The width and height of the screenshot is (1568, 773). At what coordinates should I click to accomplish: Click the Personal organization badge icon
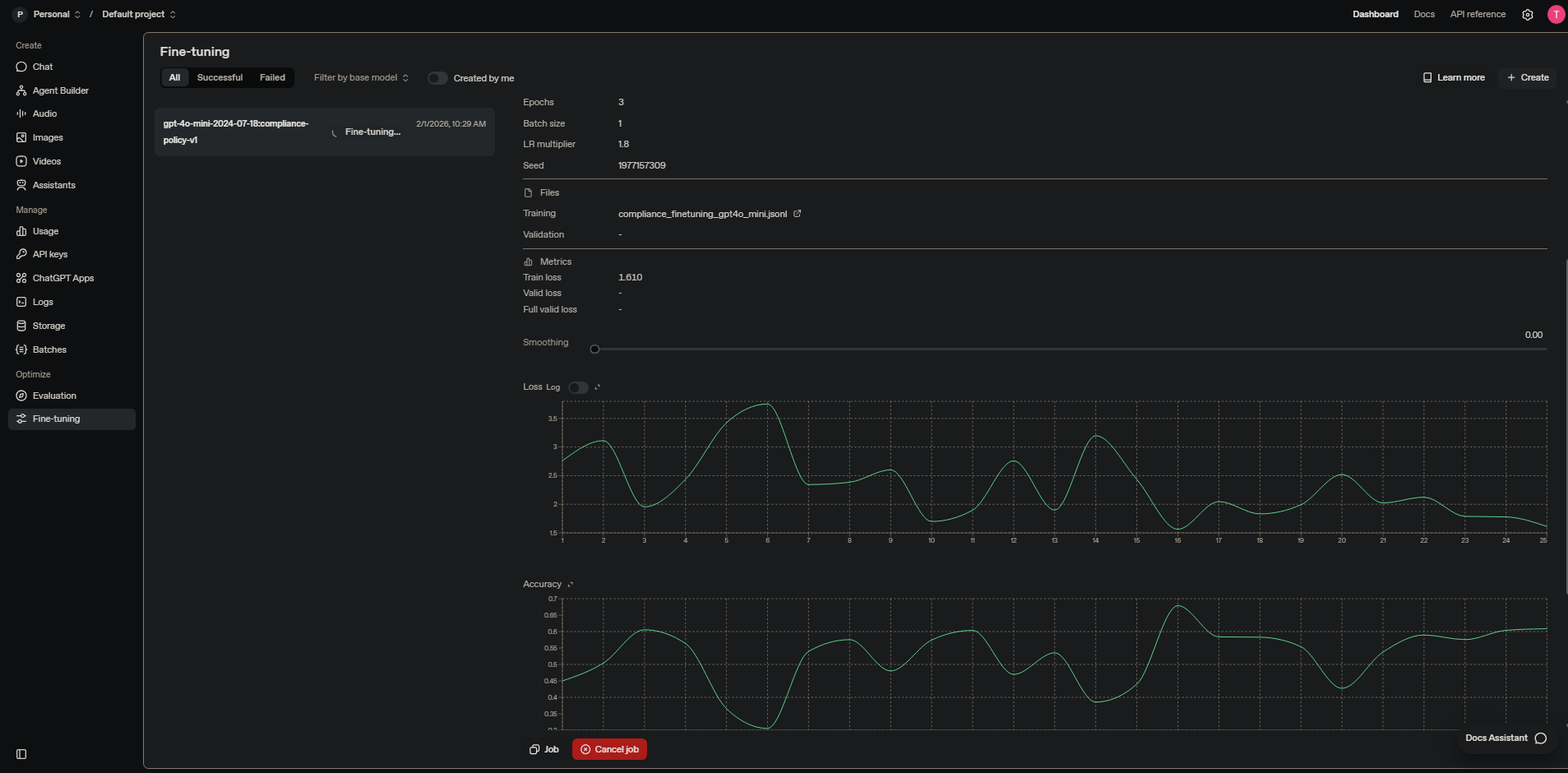pyautogui.click(x=20, y=15)
